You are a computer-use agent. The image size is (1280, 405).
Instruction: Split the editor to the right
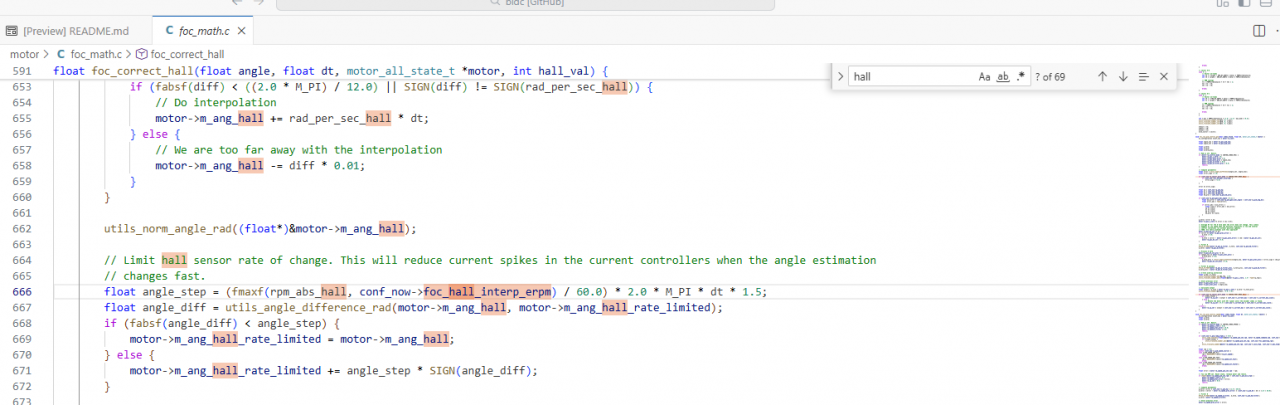tap(1258, 31)
